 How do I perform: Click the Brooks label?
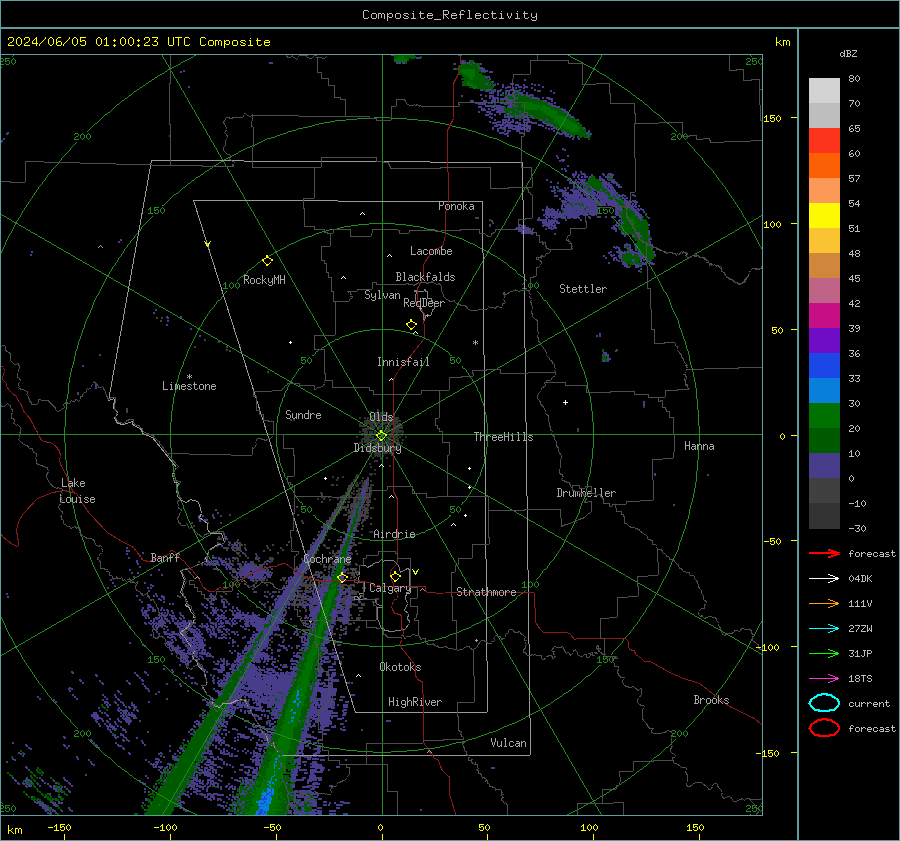711,700
